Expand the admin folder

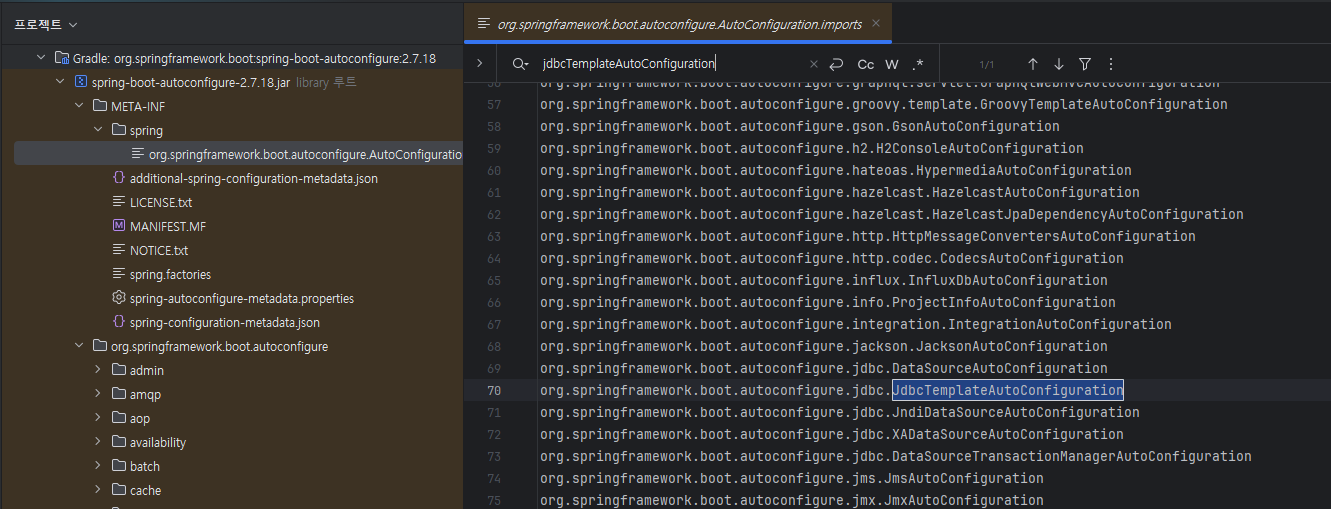coord(98,370)
